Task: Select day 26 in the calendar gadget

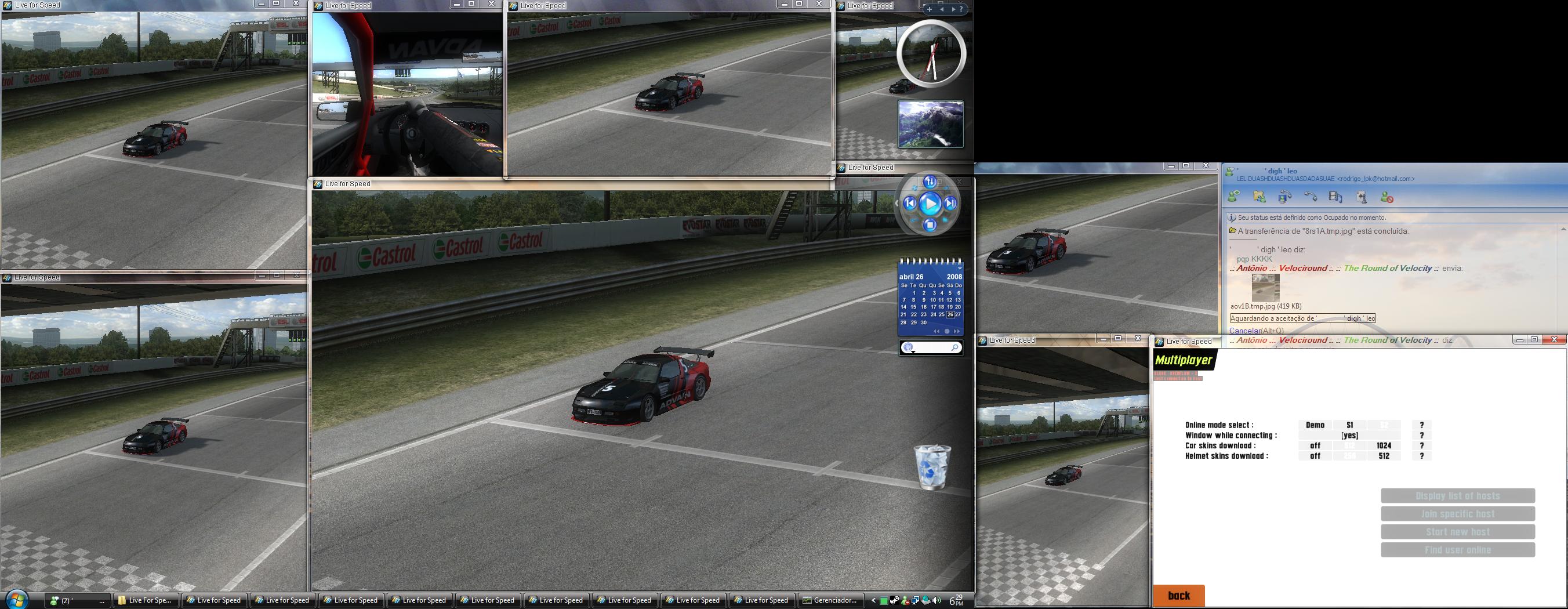Action: click(950, 315)
